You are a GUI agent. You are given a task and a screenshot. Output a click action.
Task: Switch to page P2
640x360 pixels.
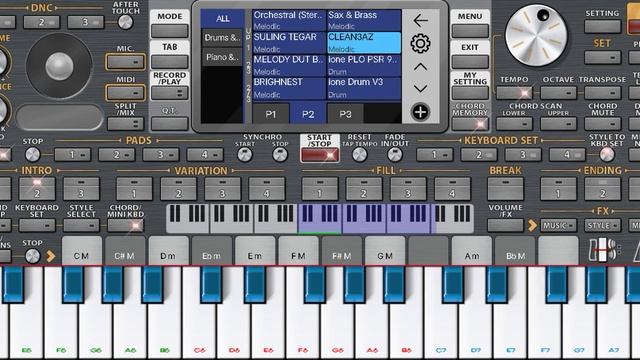308,114
